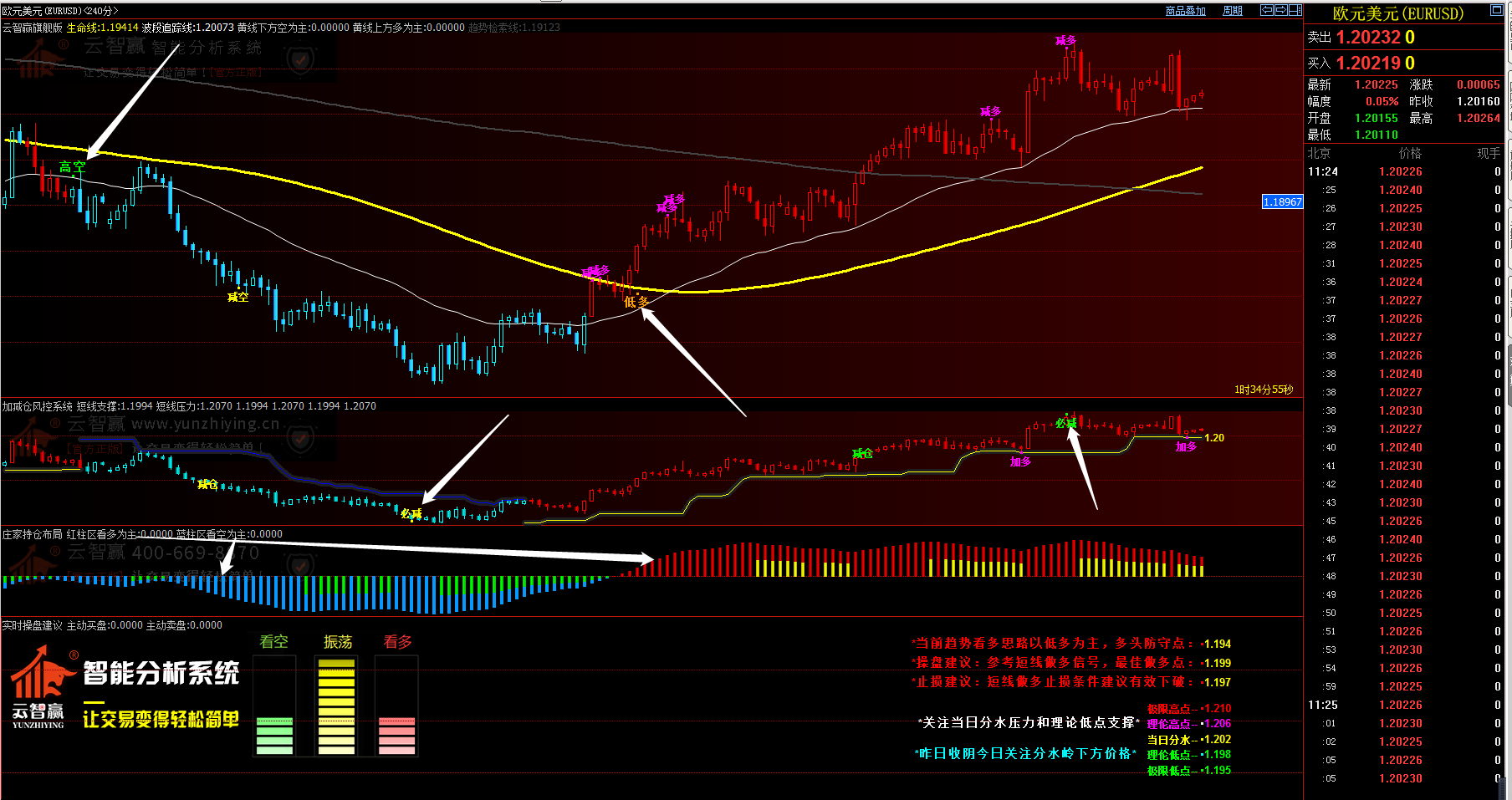Click the 加多 marker near 1.20 label
Viewport: 1512px width, 800px height.
[1186, 447]
